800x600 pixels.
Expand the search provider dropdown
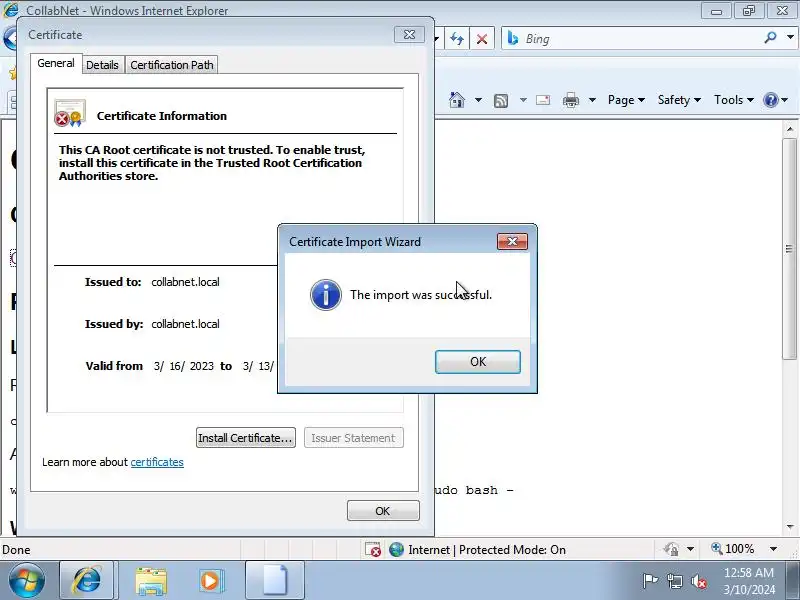(790, 38)
